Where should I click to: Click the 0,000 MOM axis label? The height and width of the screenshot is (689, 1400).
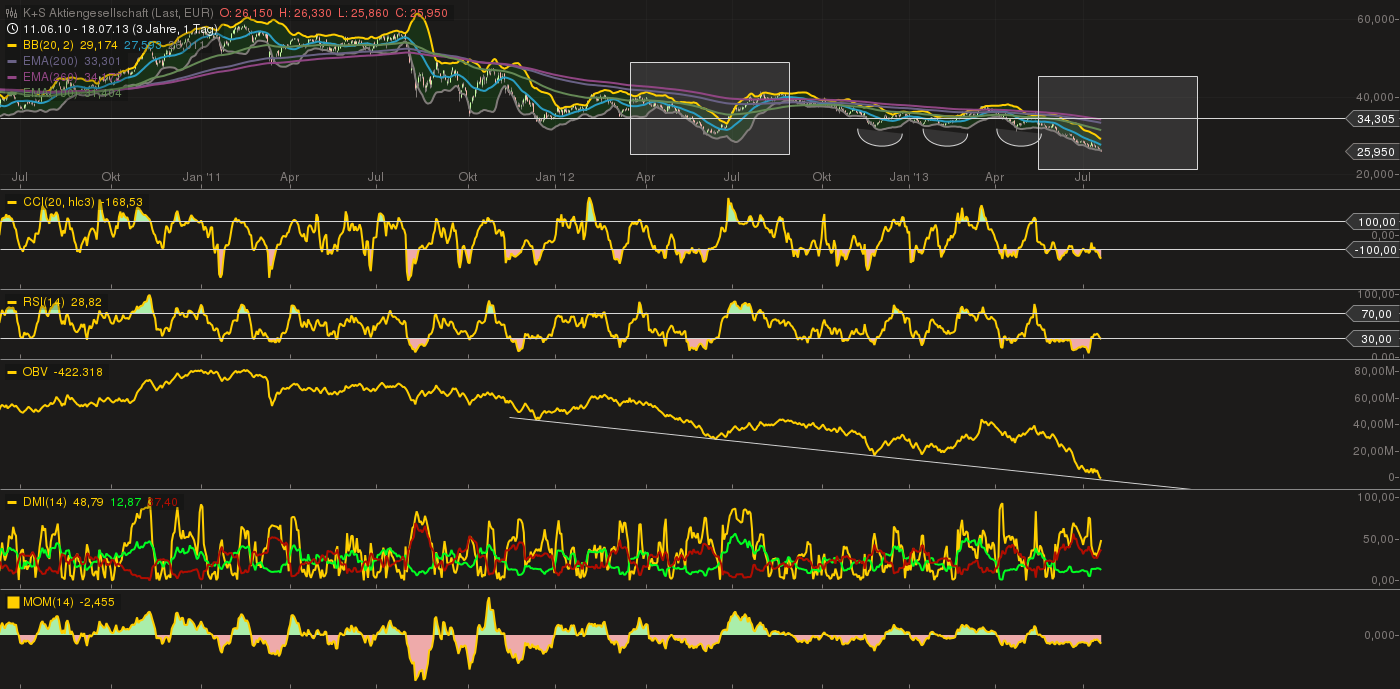click(1380, 635)
